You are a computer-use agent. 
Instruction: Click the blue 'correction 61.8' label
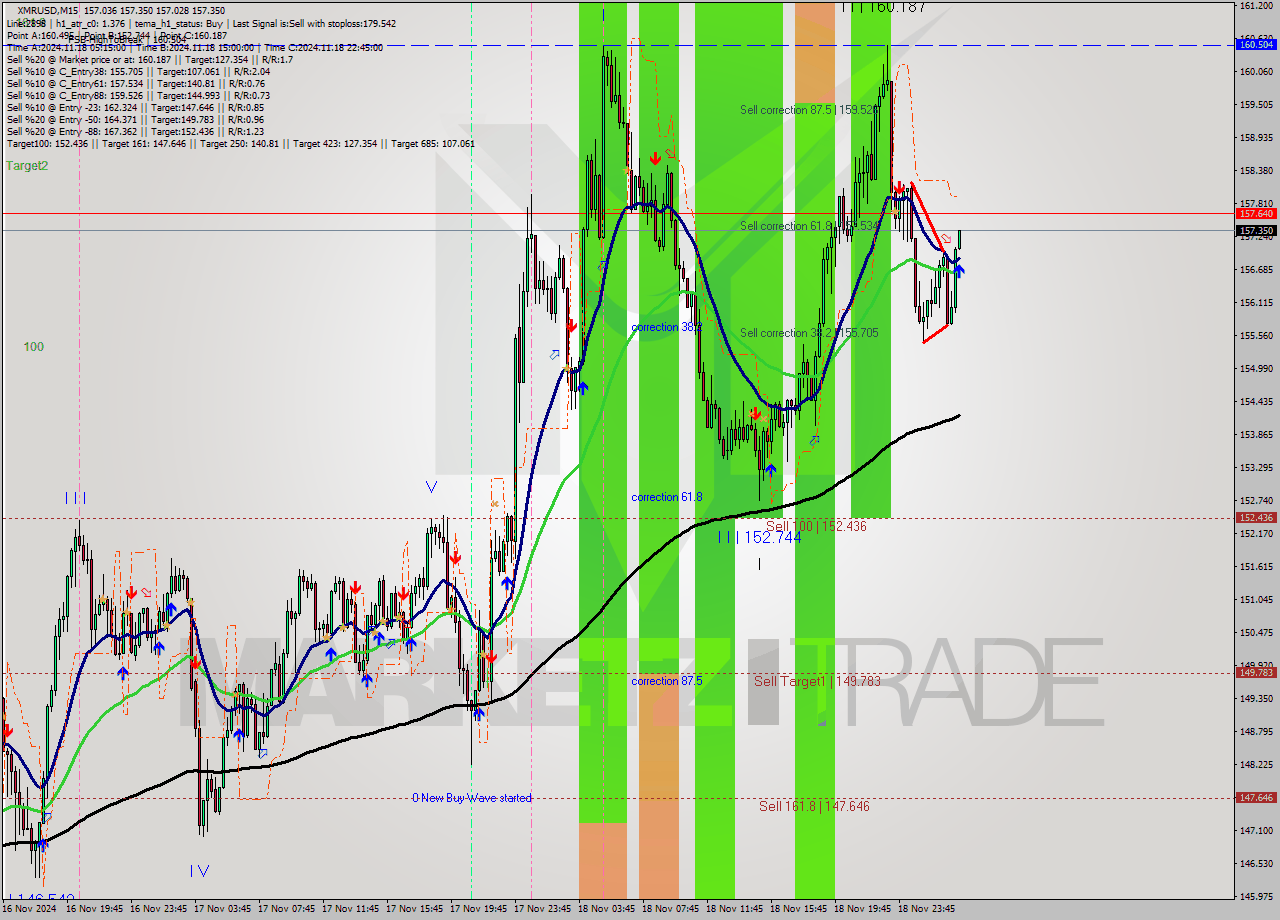coord(667,497)
